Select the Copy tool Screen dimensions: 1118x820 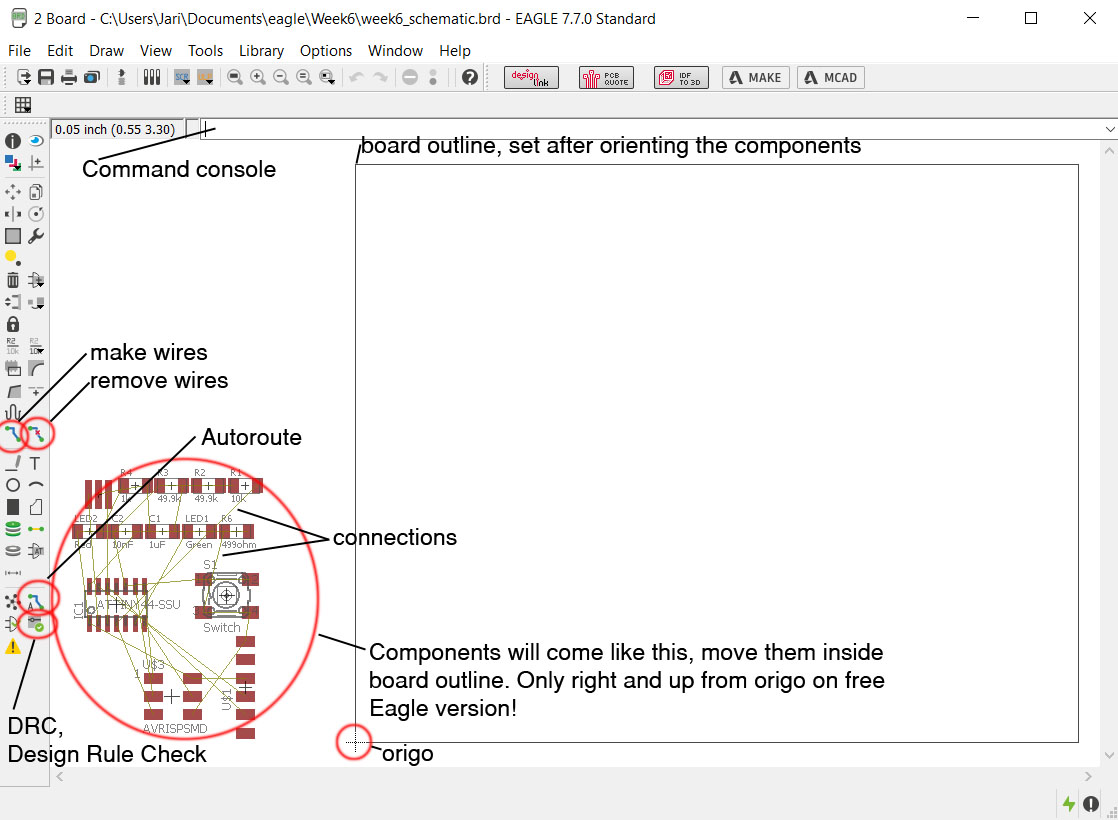[36, 192]
